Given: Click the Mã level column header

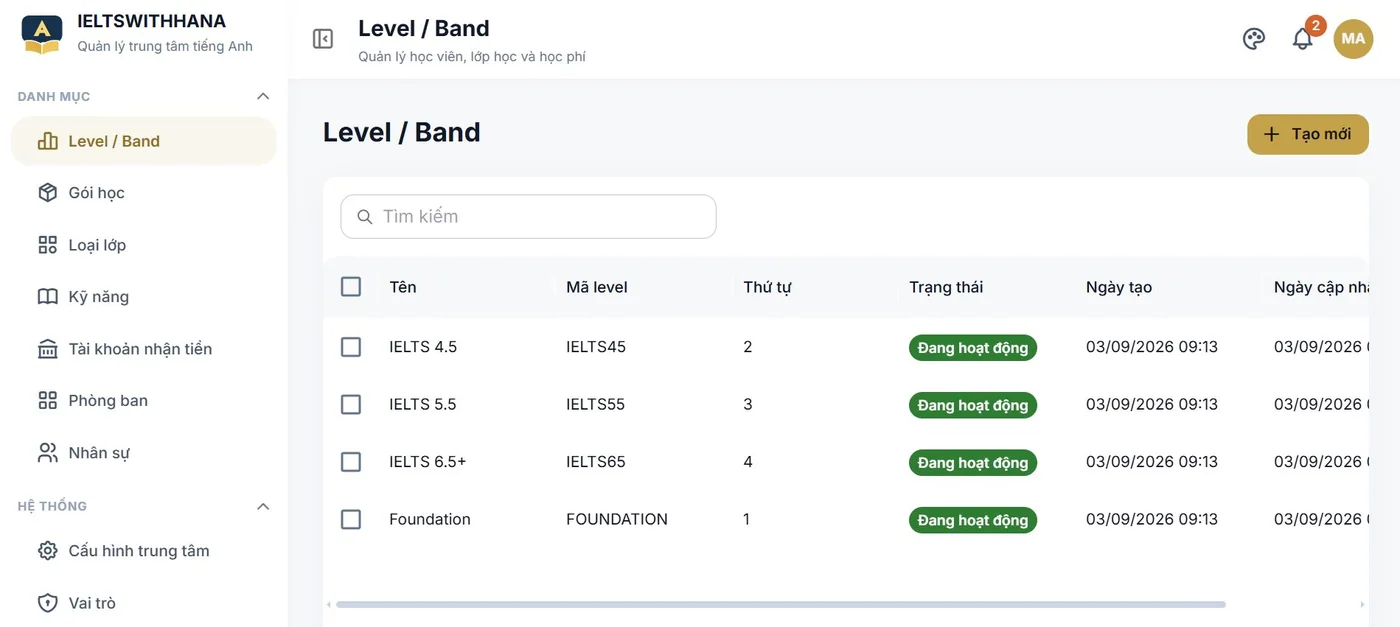Looking at the screenshot, I should tap(597, 287).
